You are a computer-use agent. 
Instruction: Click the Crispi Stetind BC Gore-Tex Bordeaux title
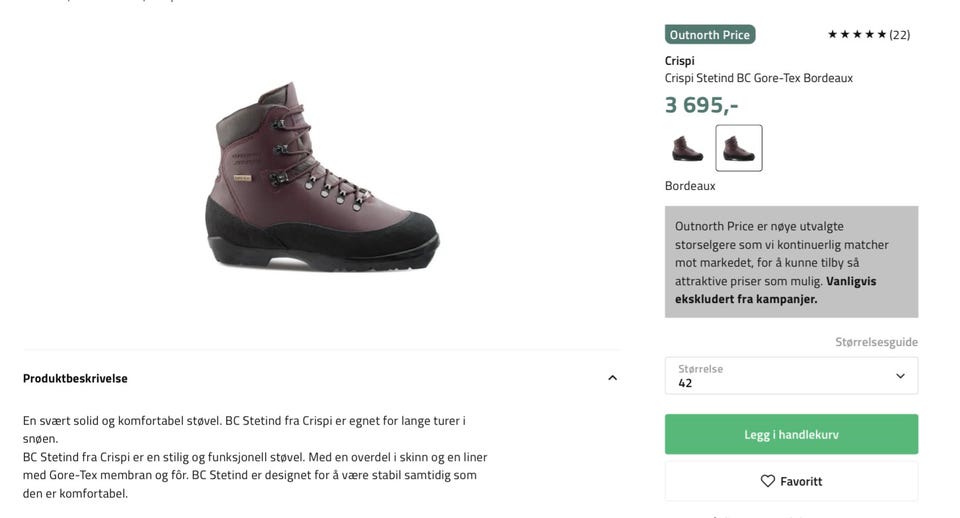coord(758,78)
